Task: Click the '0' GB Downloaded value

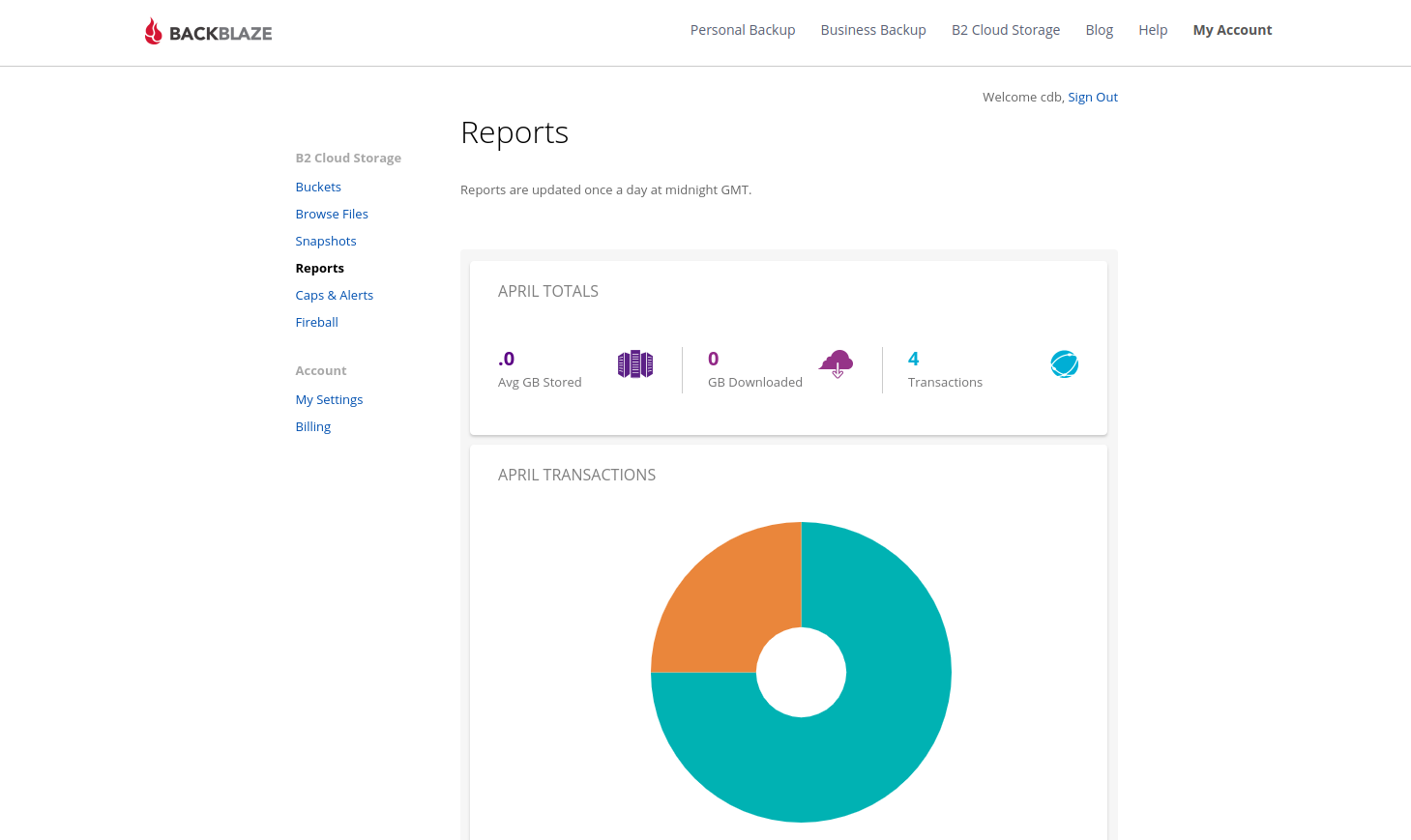Action: [x=714, y=359]
